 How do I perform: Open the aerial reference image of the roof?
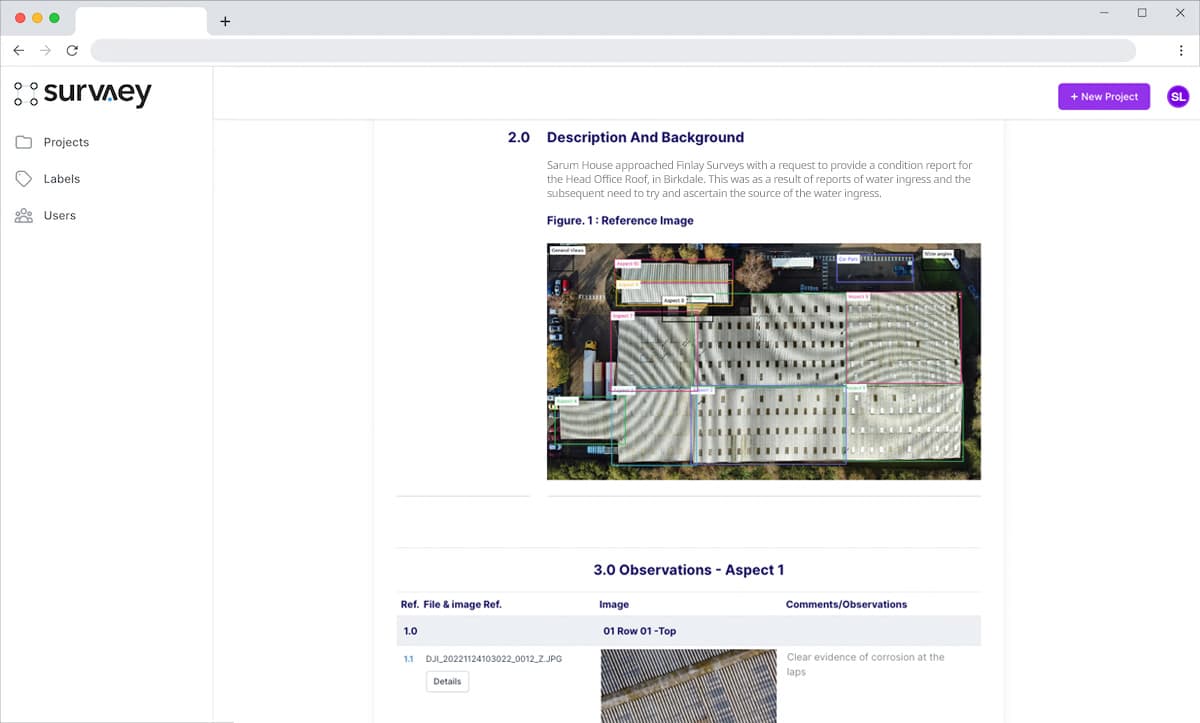764,361
